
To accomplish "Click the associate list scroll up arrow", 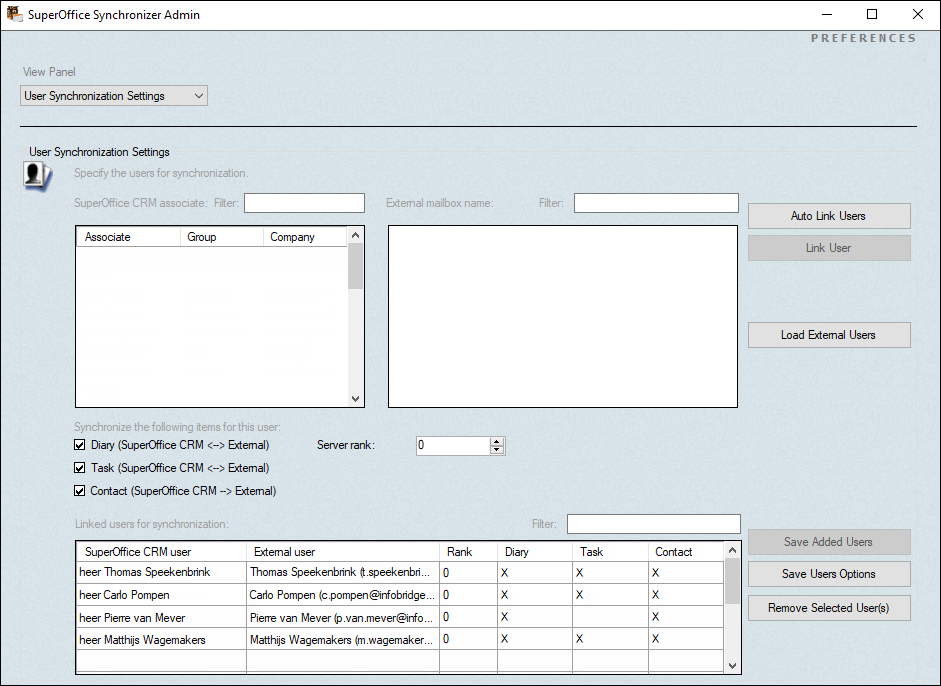I will tap(355, 235).
